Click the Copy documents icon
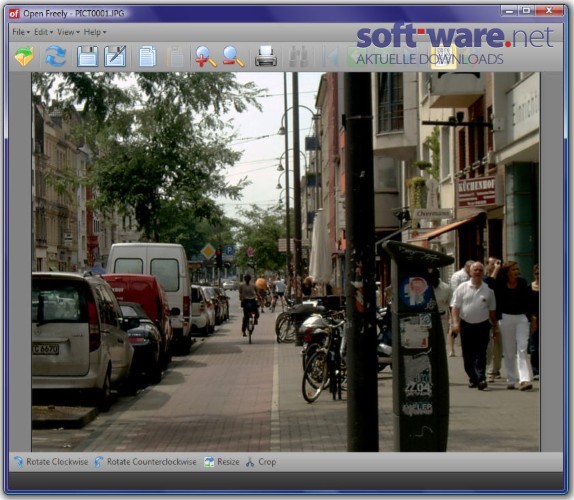 pyautogui.click(x=148, y=56)
